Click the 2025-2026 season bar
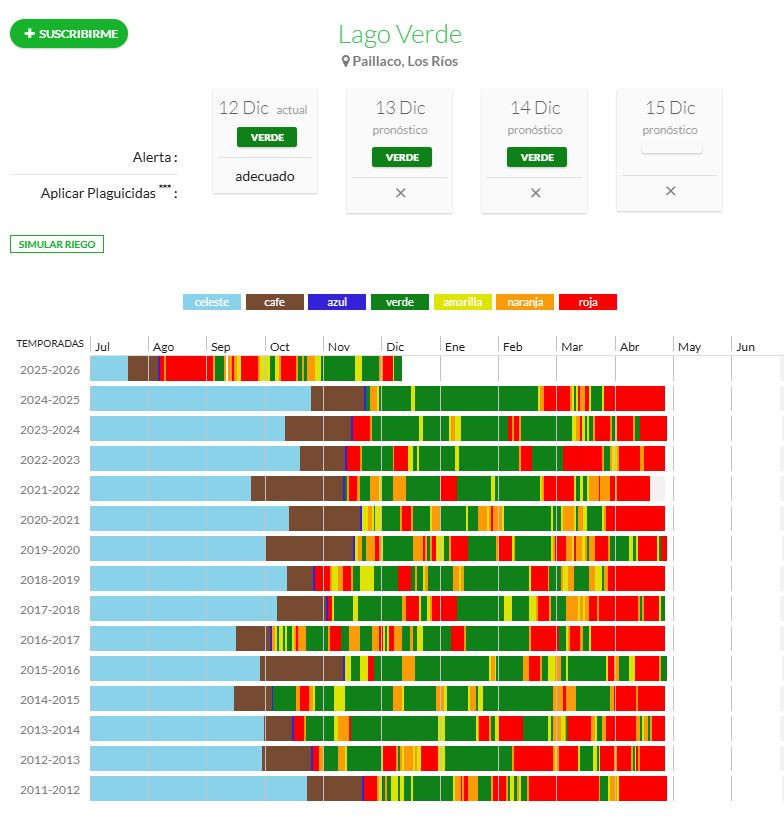 tap(245, 369)
